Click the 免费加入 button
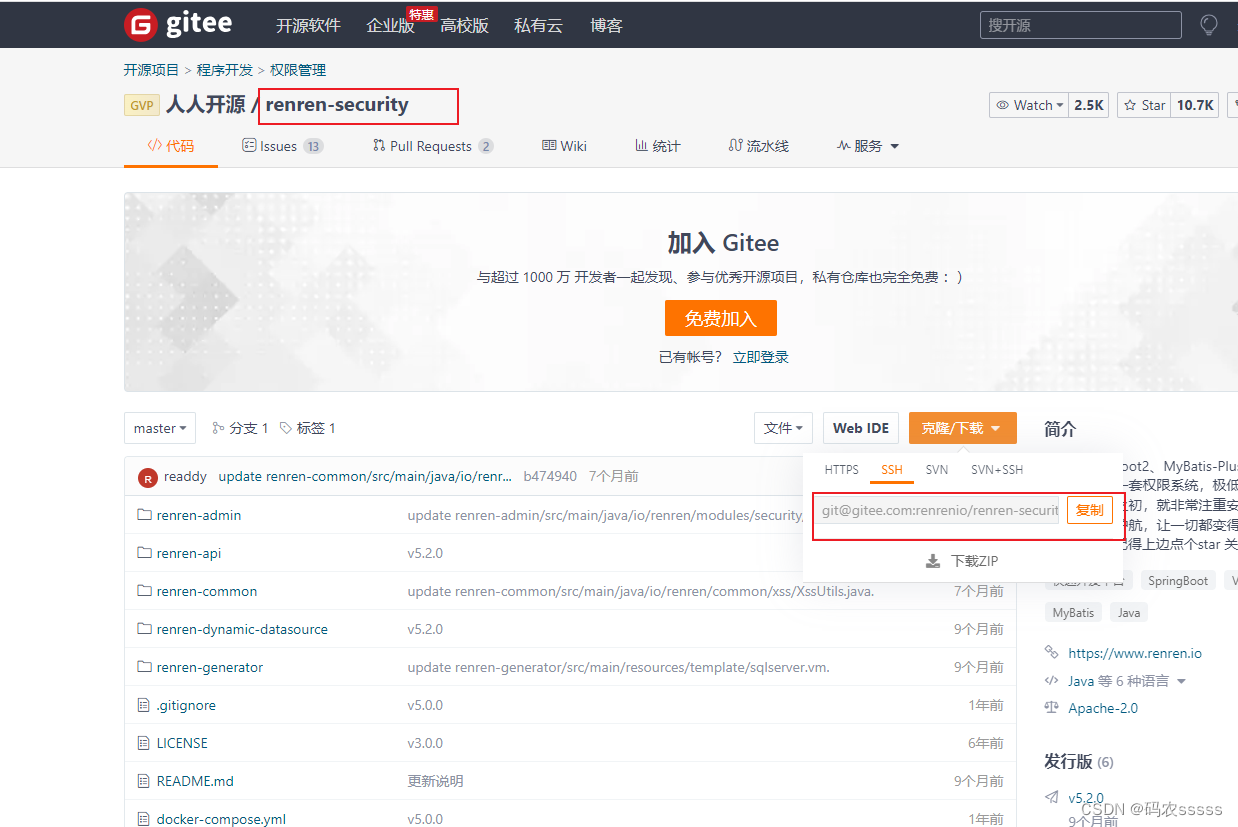This screenshot has height=827, width=1238. (721, 317)
